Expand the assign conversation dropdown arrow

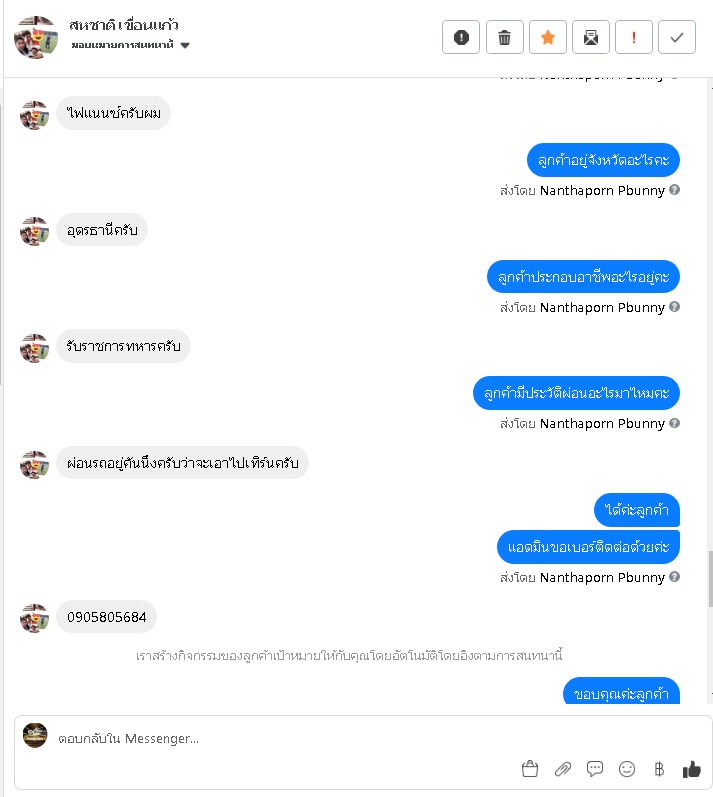click(x=185, y=45)
